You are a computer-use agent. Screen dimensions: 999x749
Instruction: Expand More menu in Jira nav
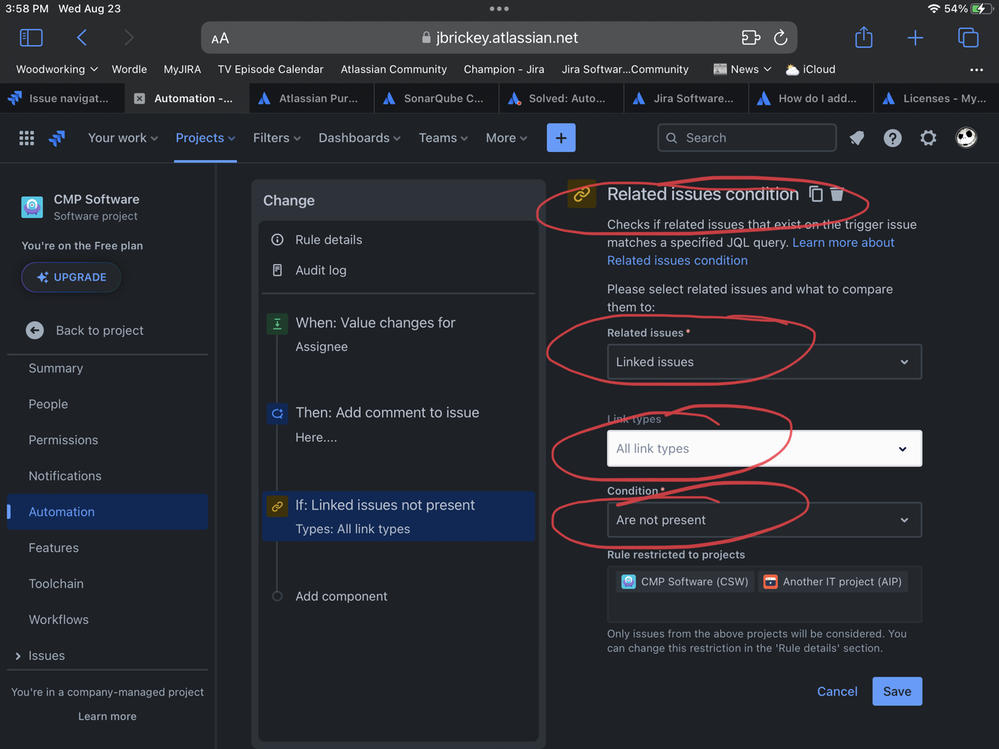pyautogui.click(x=506, y=138)
